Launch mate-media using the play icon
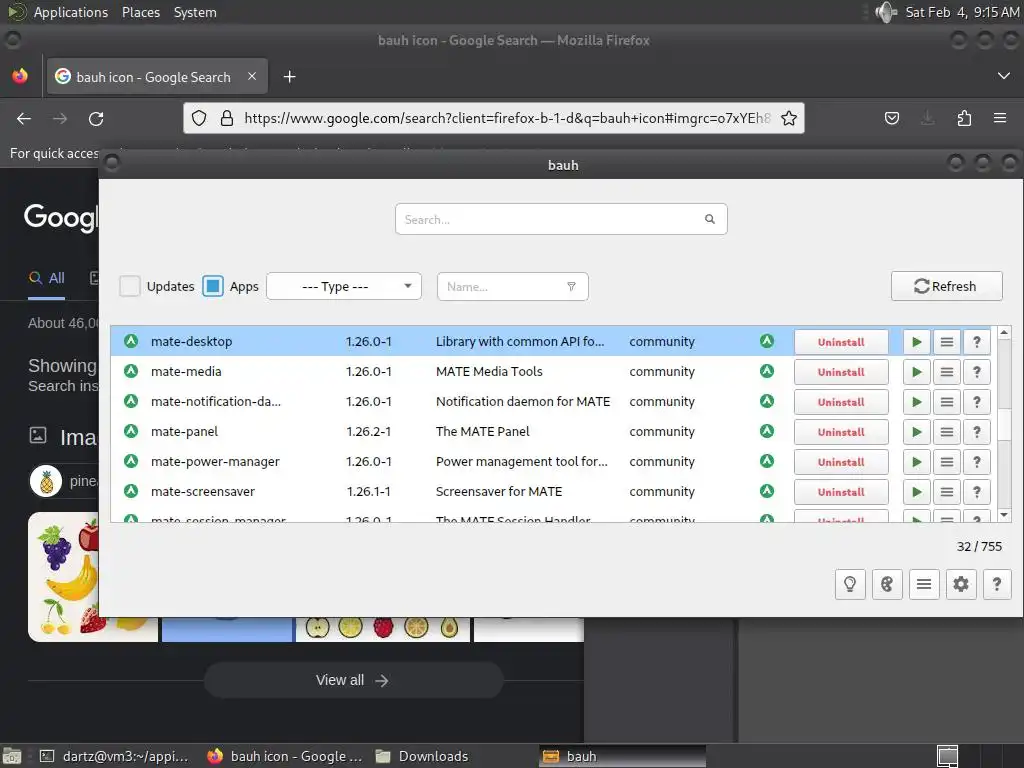 [x=916, y=372]
